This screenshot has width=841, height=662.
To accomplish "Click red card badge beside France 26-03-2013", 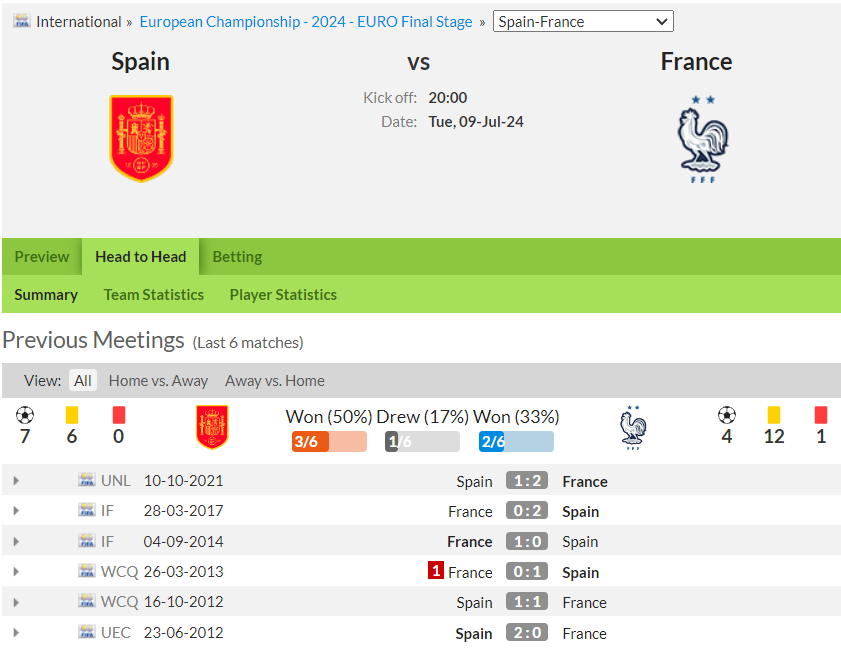I will coord(436,570).
